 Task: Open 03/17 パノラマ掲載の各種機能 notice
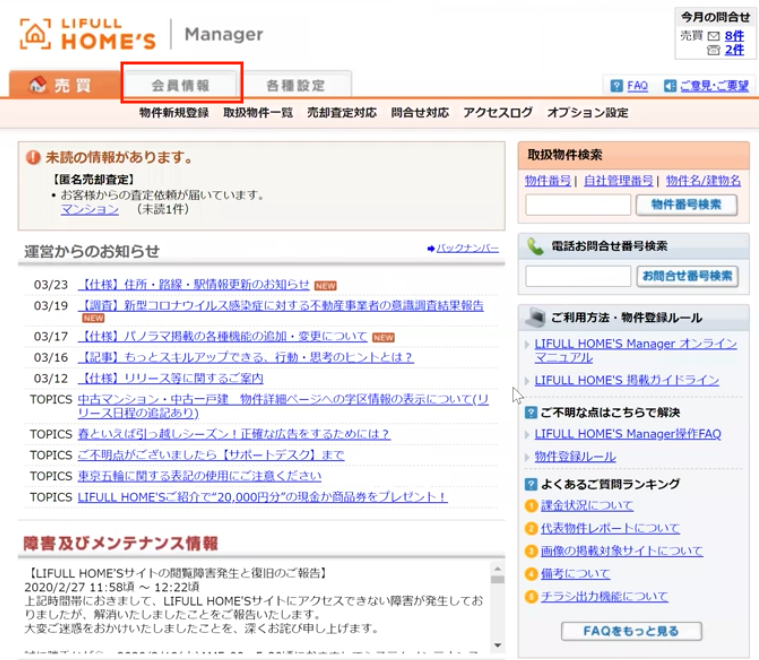pyautogui.click(x=223, y=336)
